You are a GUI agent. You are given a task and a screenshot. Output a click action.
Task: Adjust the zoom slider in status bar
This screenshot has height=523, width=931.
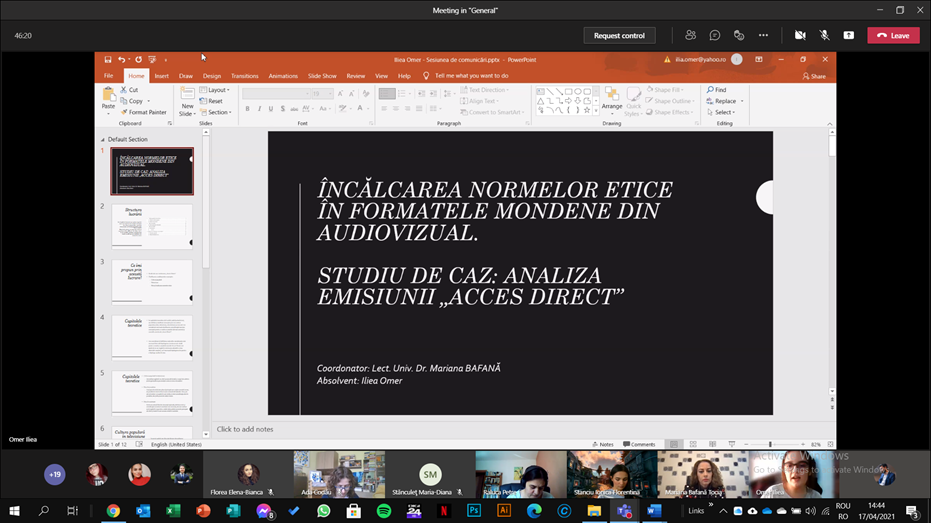point(770,444)
